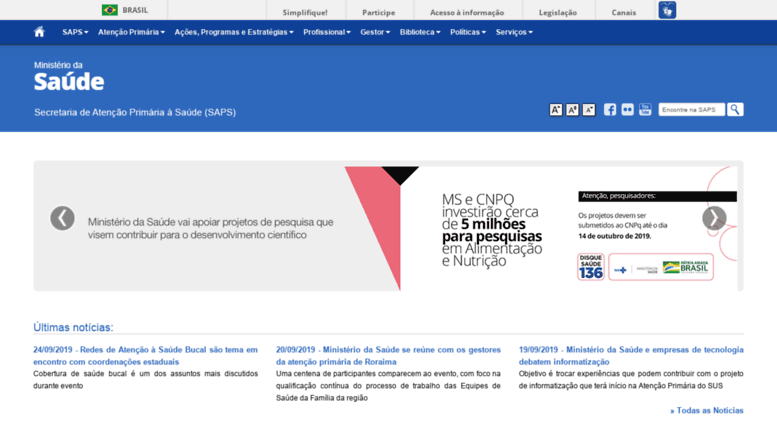Click '14 de outubro de 2019.' text

pos(615,236)
